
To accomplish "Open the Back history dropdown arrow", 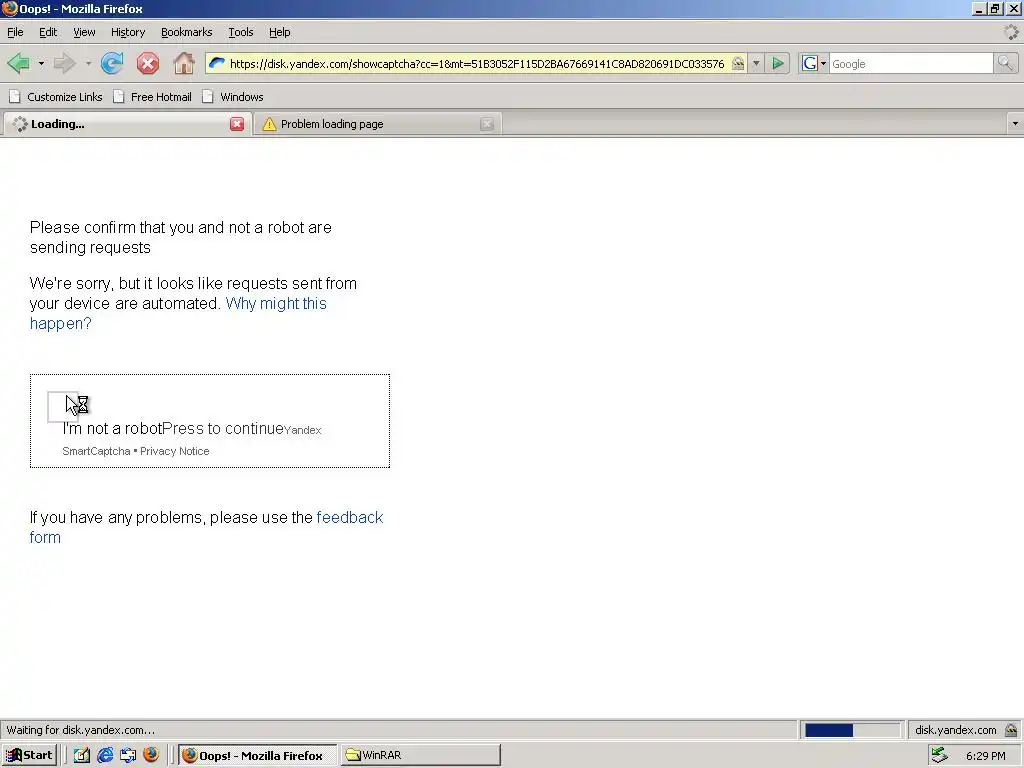I will (x=41, y=63).
